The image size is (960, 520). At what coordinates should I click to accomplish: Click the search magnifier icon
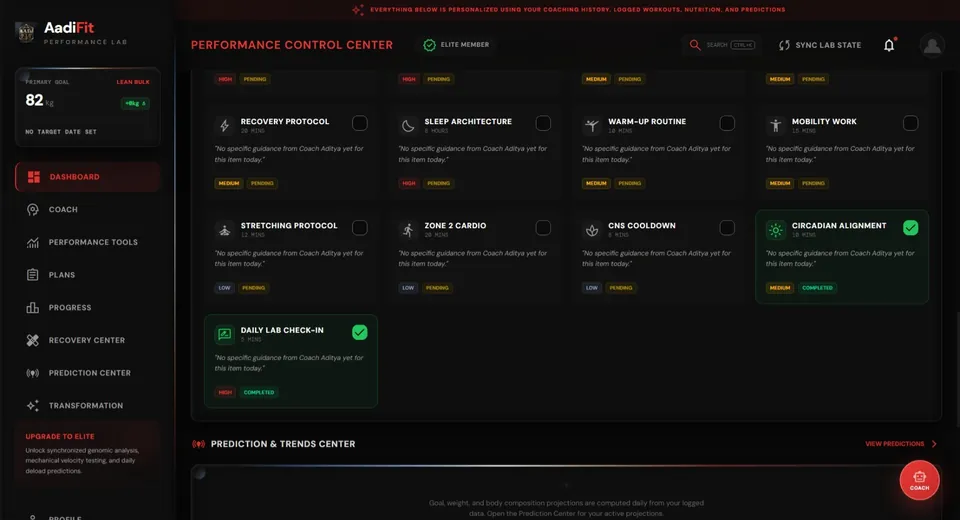(x=695, y=45)
